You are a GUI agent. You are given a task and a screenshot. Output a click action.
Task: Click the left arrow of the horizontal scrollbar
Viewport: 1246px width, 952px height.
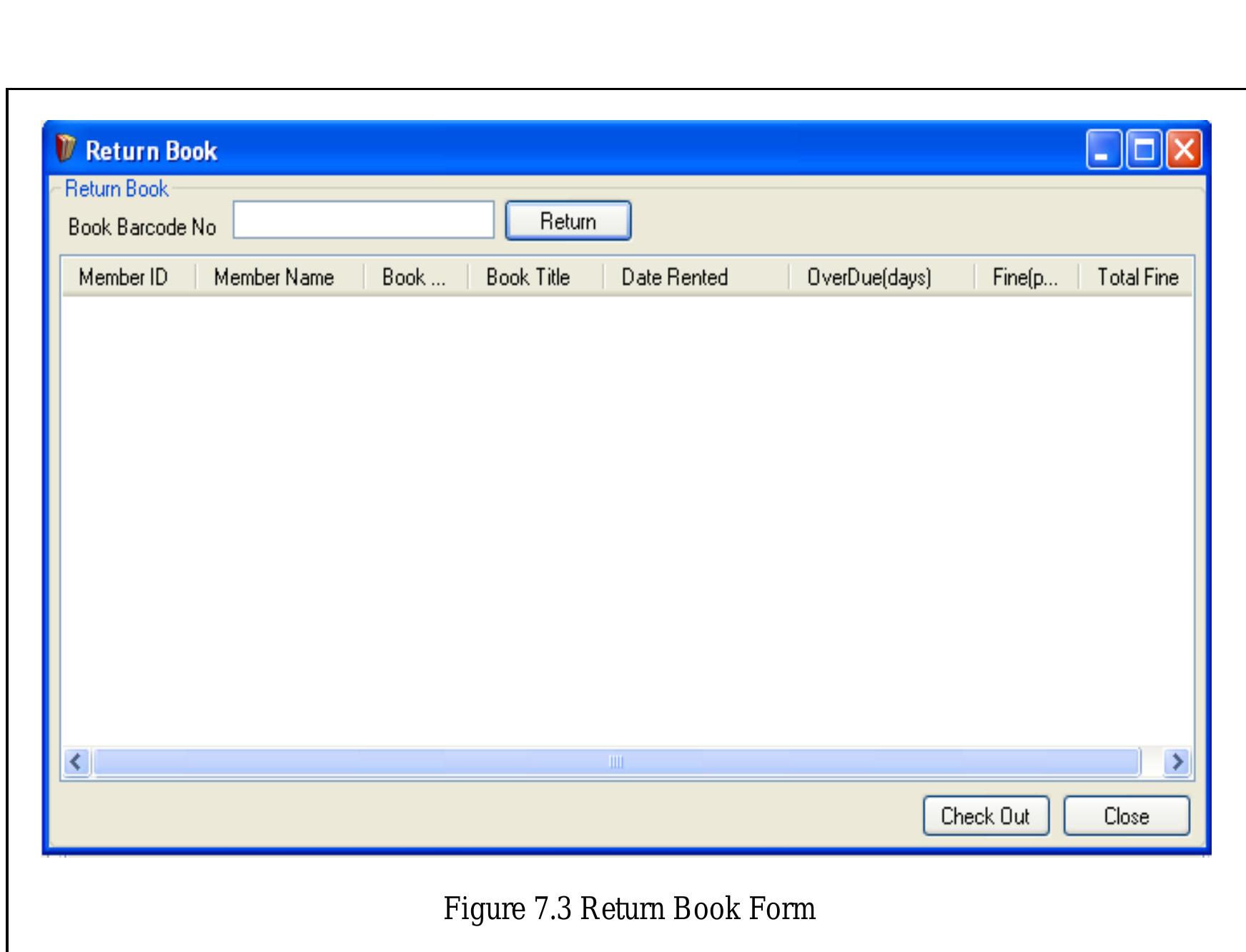[75, 762]
